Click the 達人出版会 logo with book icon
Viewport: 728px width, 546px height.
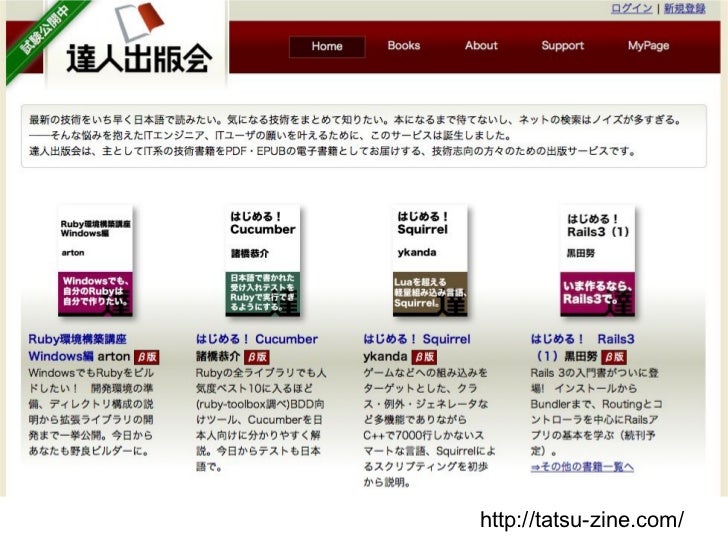click(x=138, y=39)
